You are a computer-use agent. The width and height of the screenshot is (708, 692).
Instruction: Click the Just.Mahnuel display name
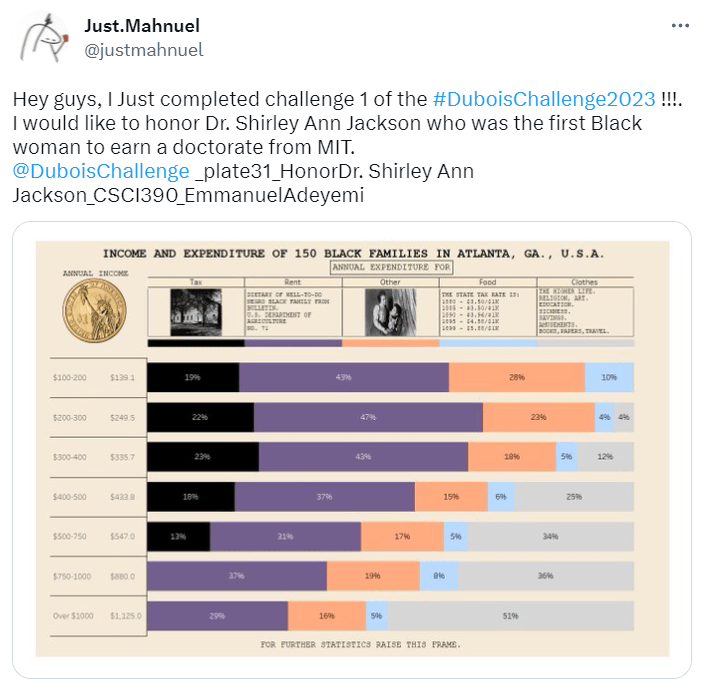click(x=141, y=26)
